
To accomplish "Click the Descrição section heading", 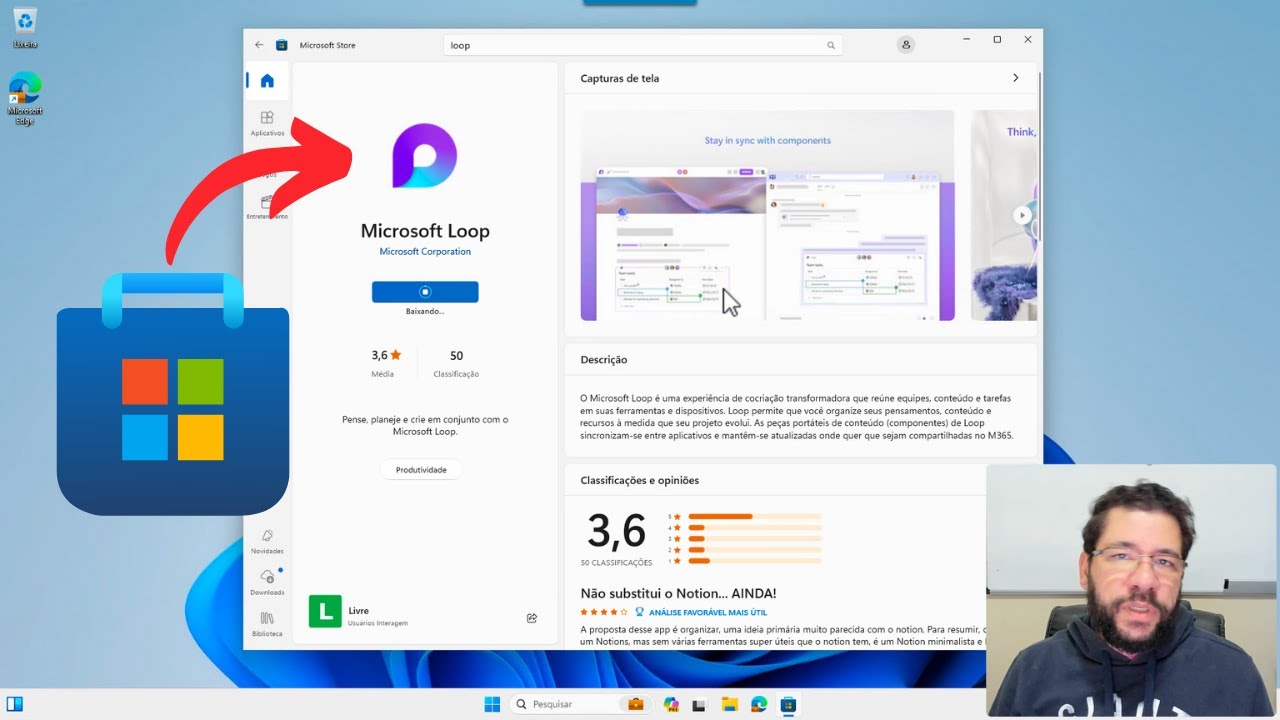I will [x=604, y=360].
